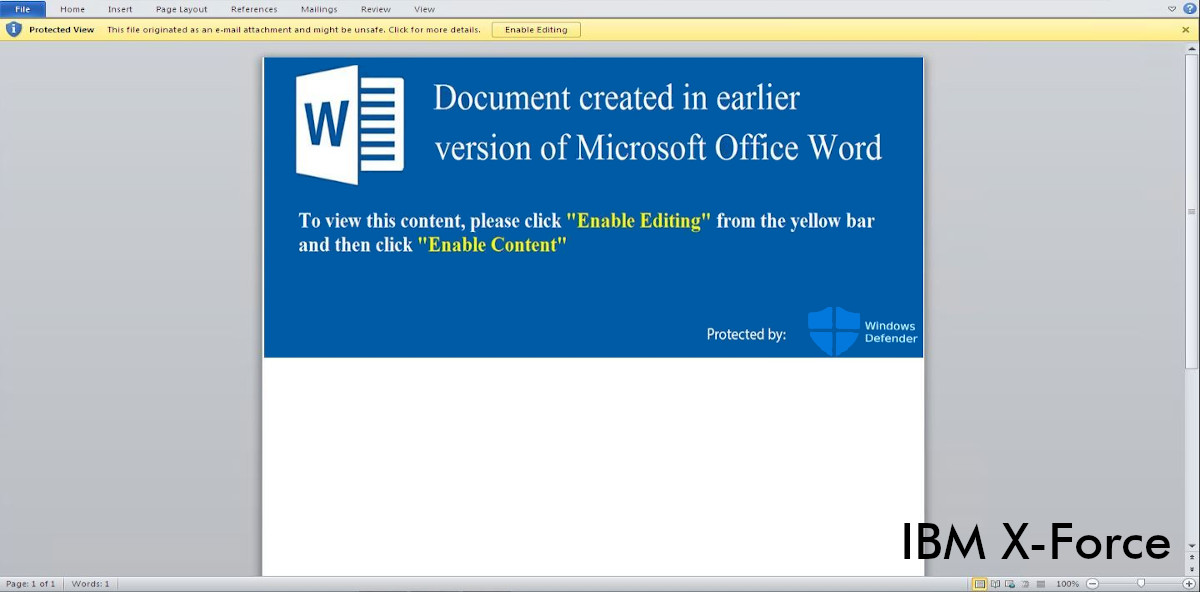
Task: Switch to Web Layout view
Action: click(1011, 584)
